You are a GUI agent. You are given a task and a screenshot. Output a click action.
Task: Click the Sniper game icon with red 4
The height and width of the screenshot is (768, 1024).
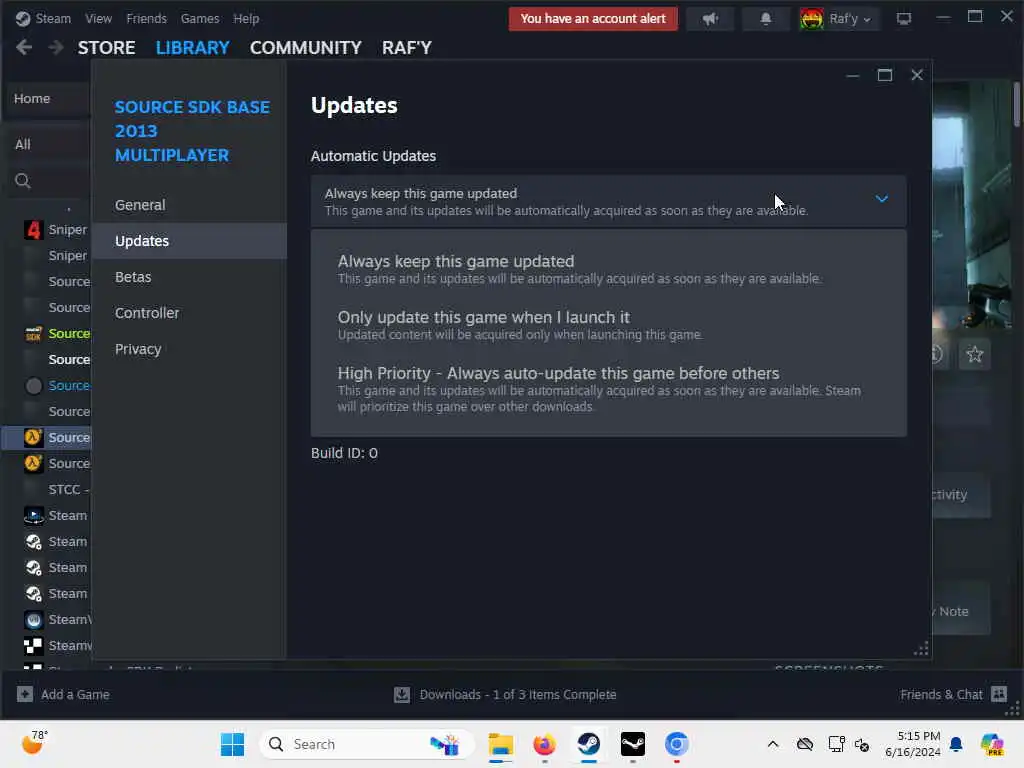click(x=33, y=229)
